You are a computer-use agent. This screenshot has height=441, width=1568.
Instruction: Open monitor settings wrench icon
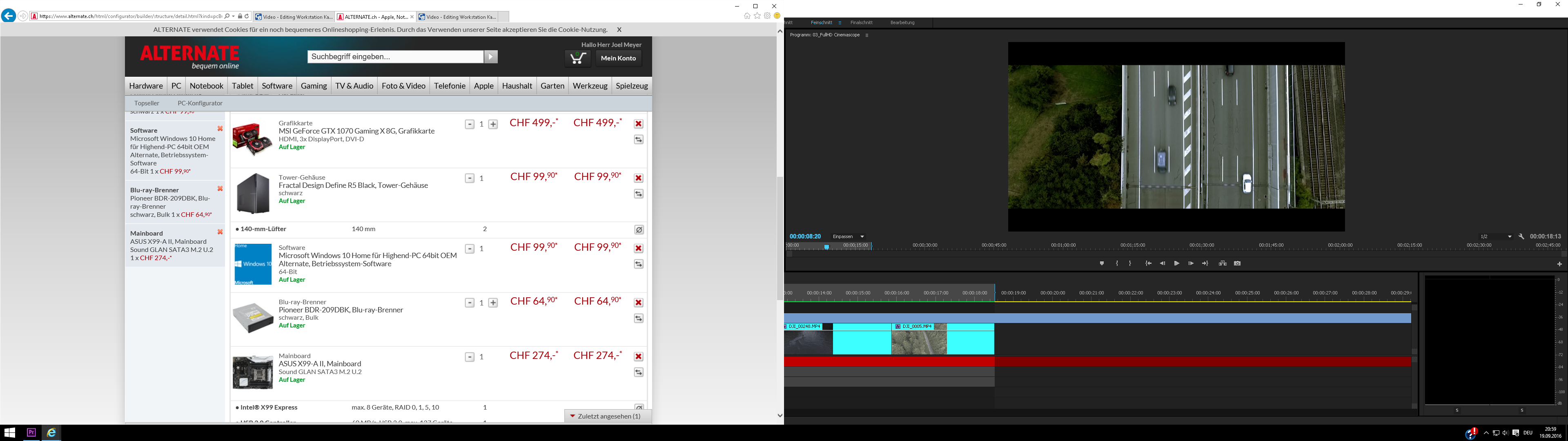1521,236
